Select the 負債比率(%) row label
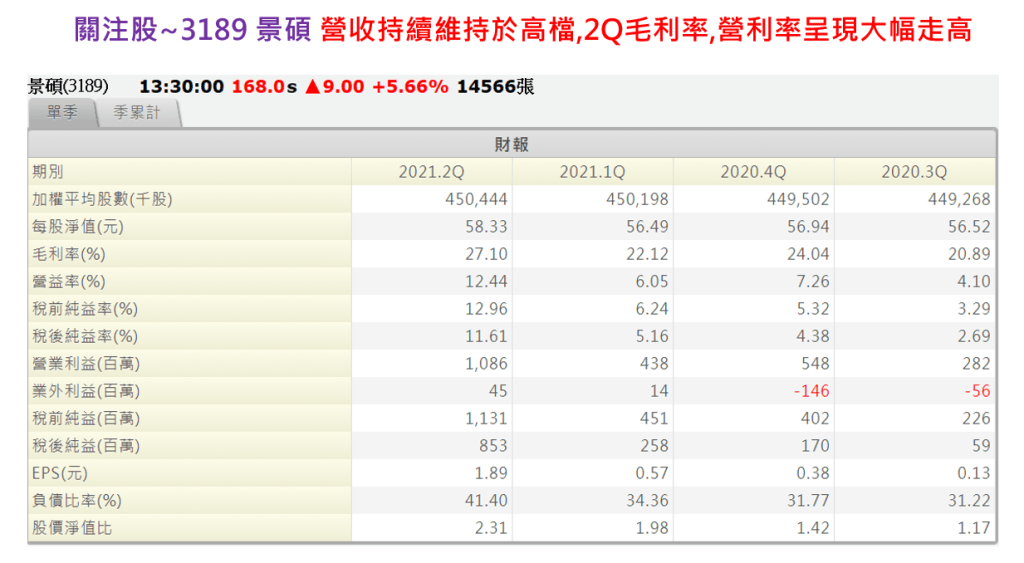Screen dimensions: 1024x563 tap(76, 500)
